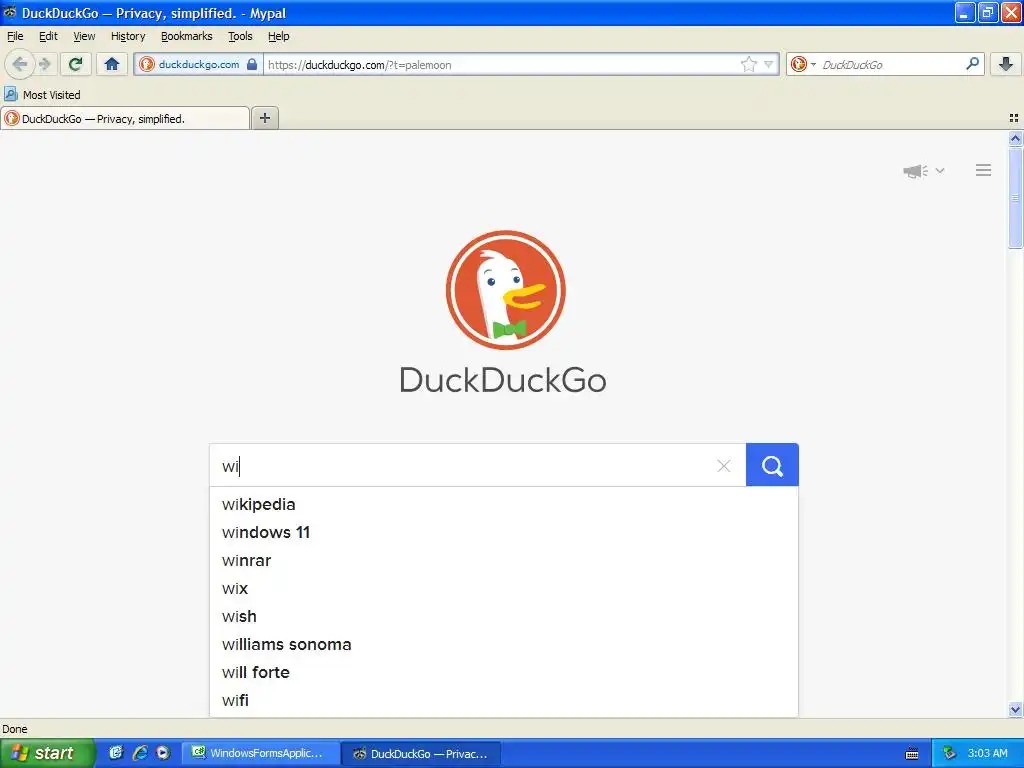
Task: Bookmark this page with the star icon
Action: 748,64
